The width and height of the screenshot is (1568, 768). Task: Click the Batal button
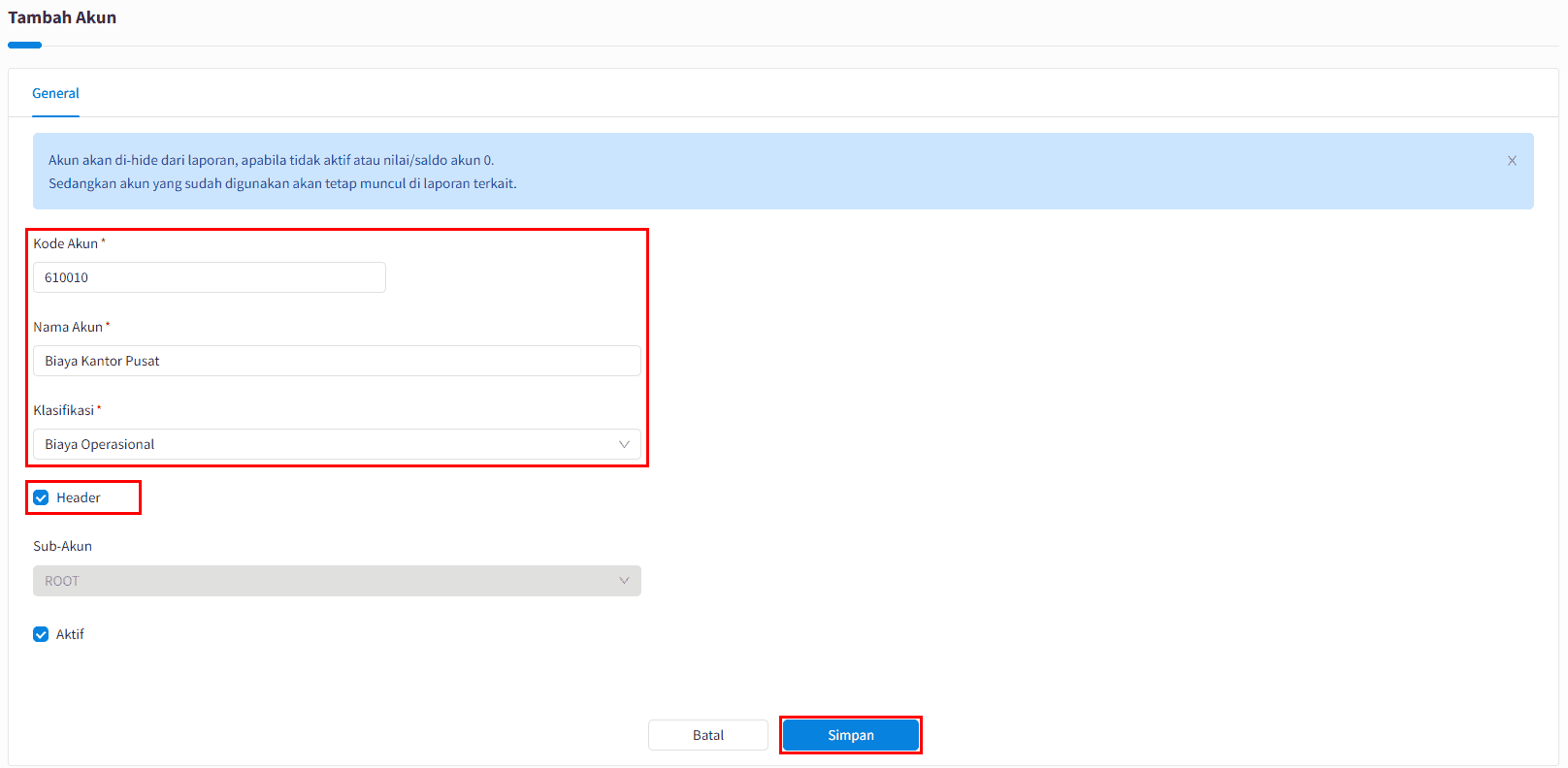click(708, 735)
